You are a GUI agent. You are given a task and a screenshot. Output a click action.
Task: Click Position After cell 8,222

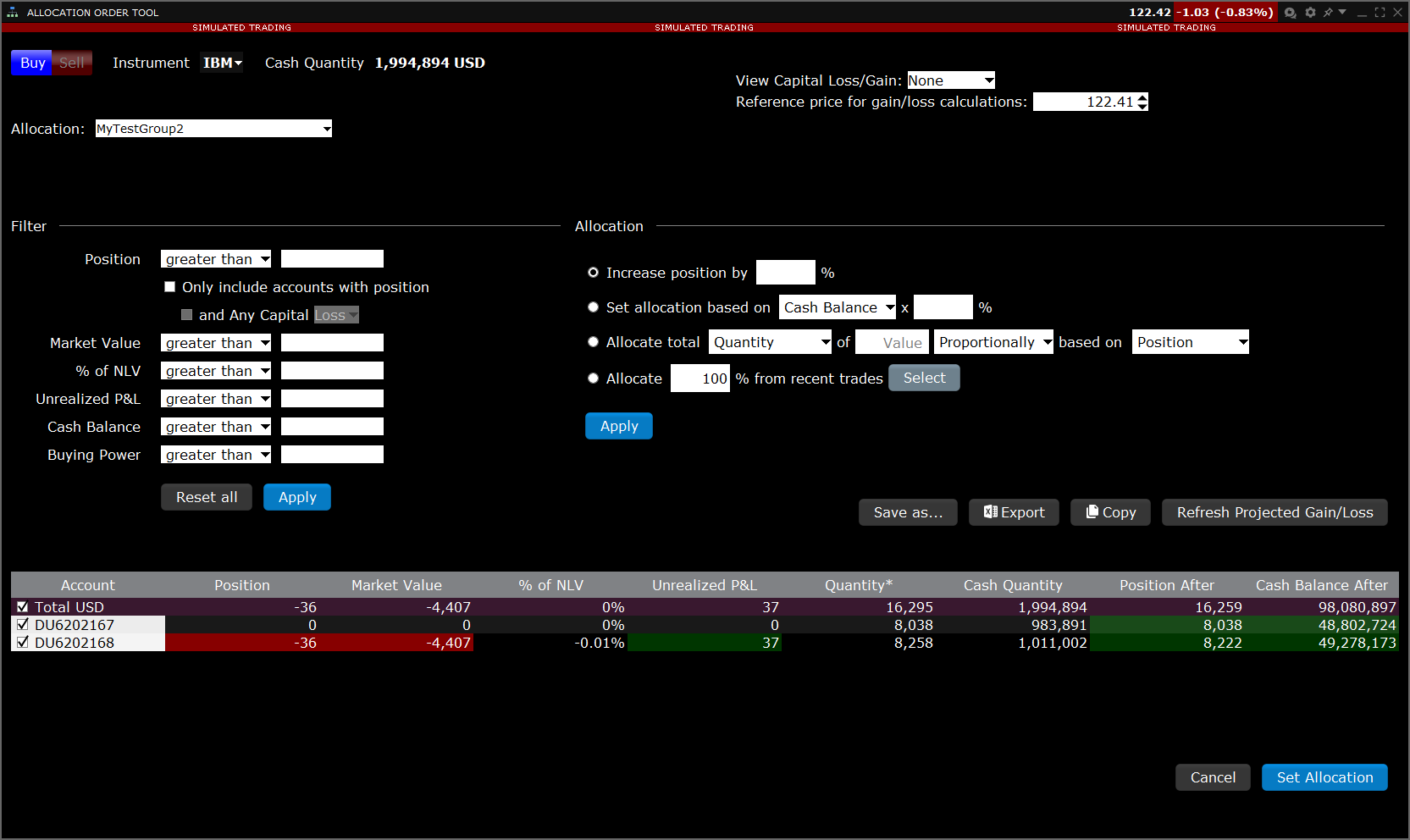click(1167, 643)
